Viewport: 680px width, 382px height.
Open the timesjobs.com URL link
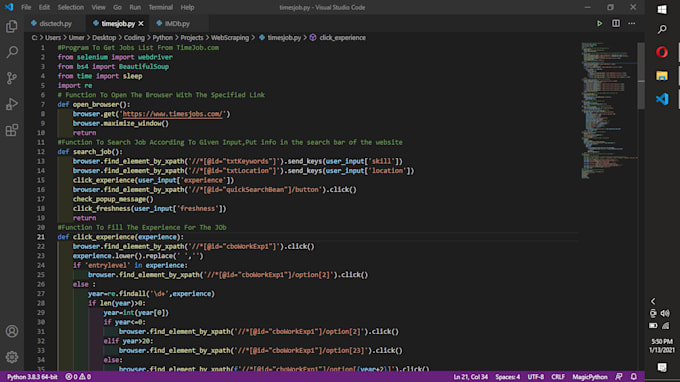pyautogui.click(x=173, y=114)
